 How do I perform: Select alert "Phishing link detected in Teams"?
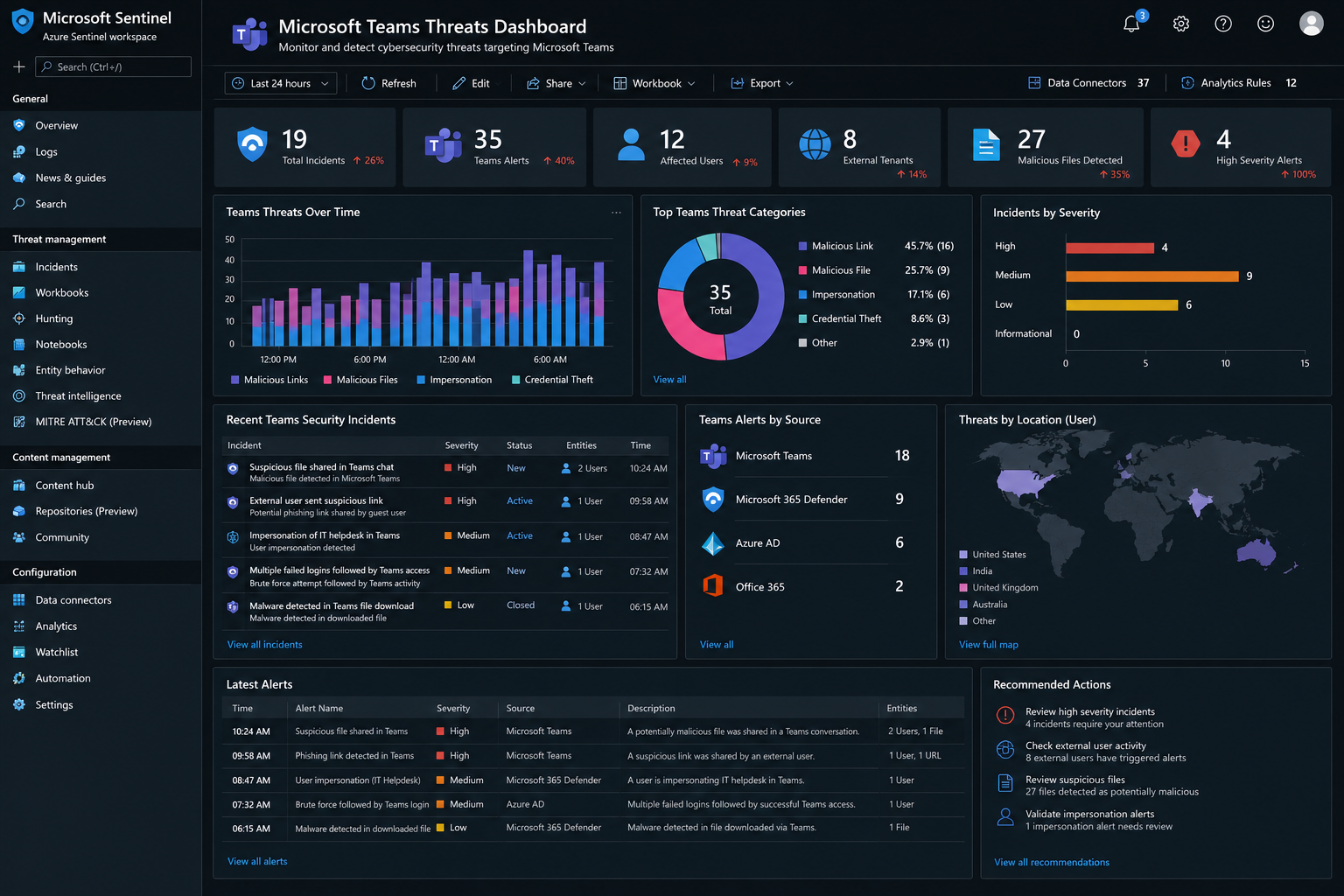[354, 756]
